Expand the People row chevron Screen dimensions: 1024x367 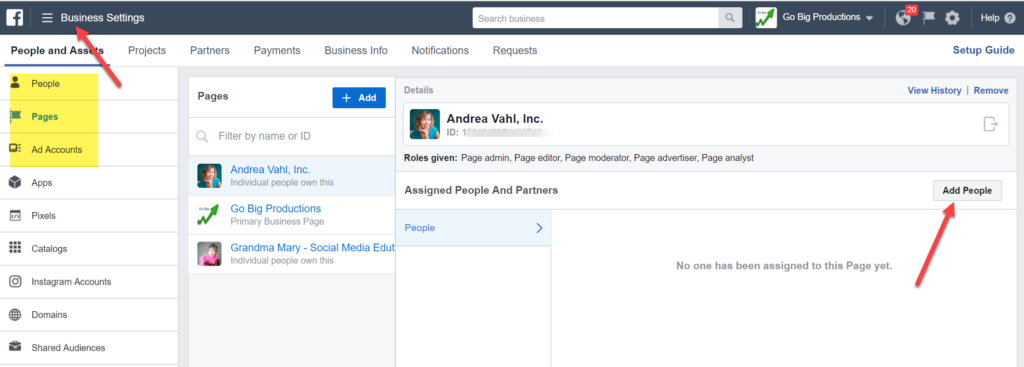pyautogui.click(x=539, y=228)
